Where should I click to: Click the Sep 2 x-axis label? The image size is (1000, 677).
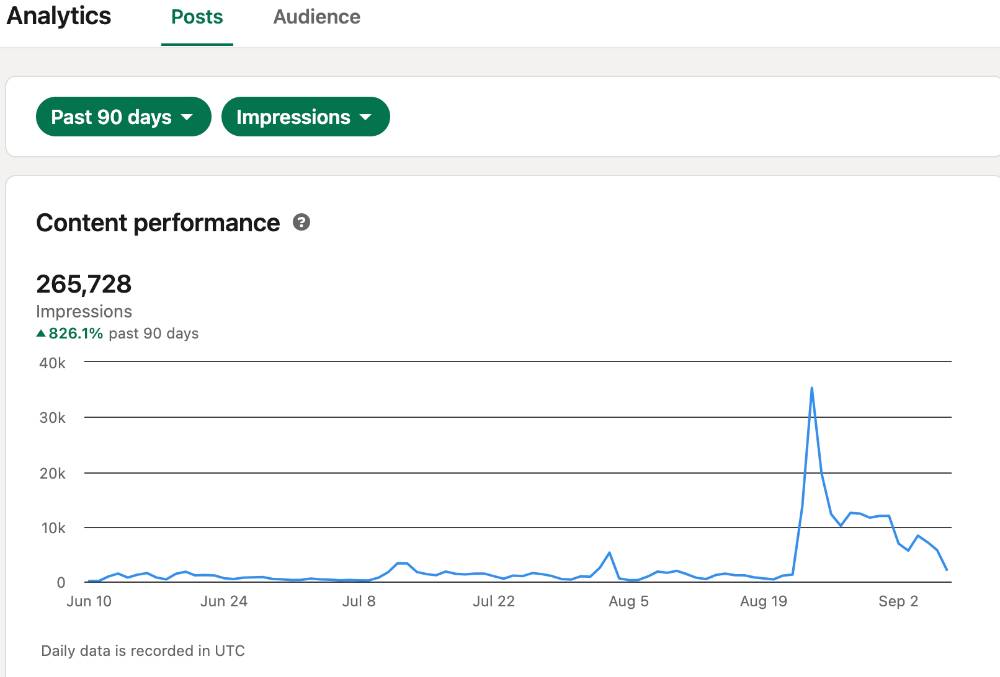pos(898,601)
